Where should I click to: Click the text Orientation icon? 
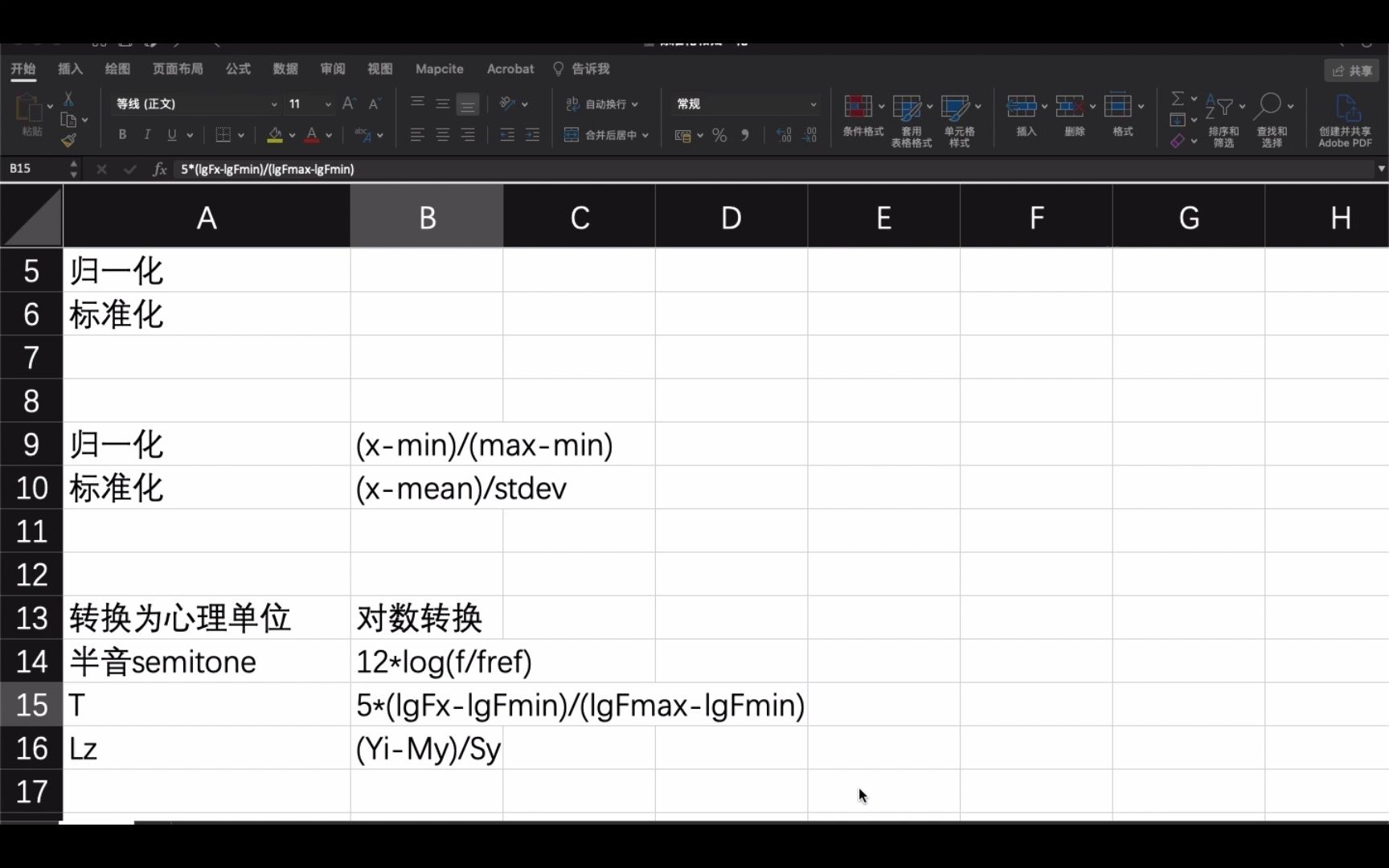[x=507, y=104]
